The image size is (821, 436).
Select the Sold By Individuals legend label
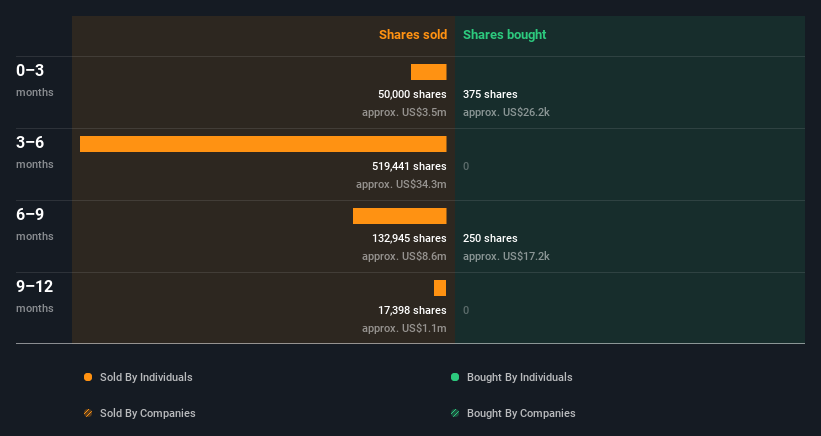tap(146, 377)
